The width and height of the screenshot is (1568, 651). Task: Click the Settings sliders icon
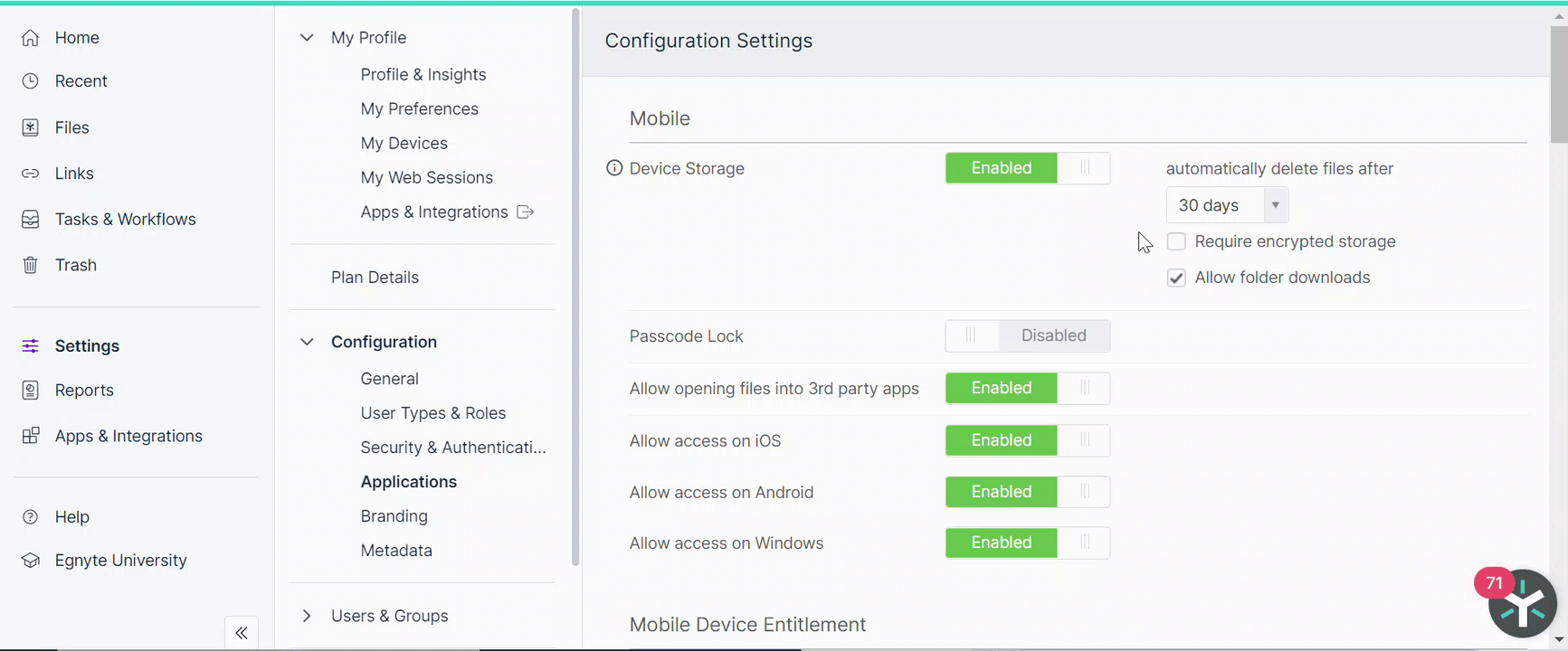pyautogui.click(x=31, y=346)
